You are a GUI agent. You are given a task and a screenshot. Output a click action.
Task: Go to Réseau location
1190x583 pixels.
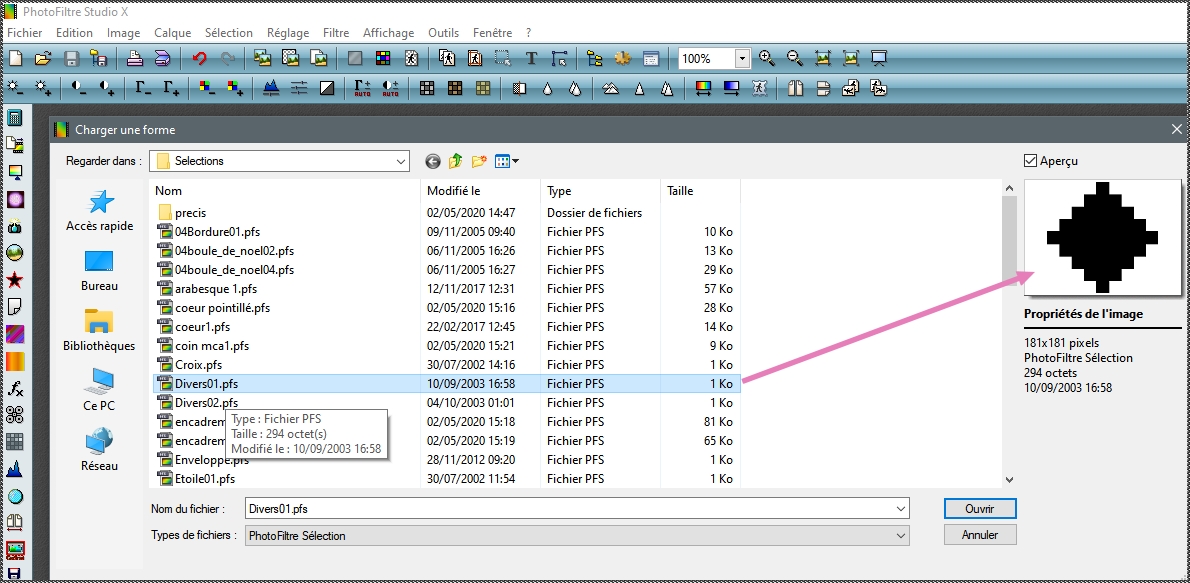tap(99, 450)
